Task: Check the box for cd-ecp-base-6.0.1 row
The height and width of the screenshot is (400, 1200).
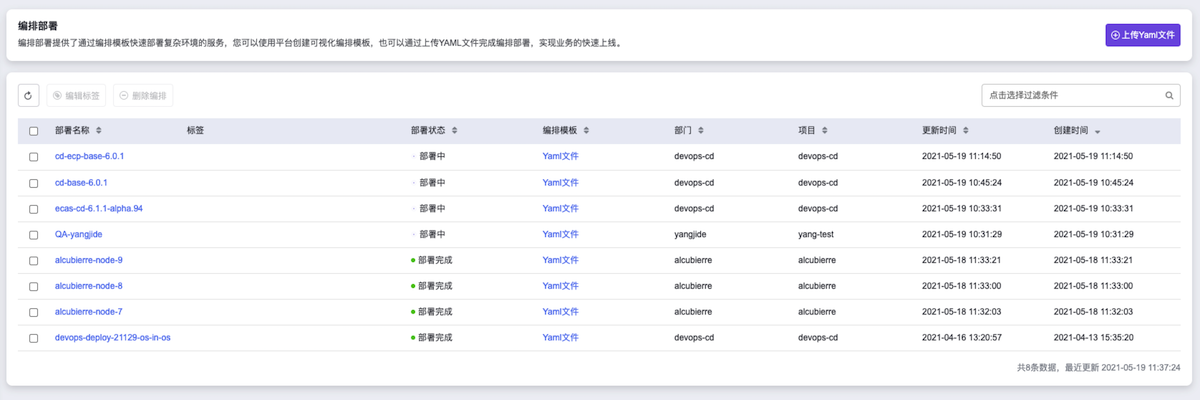Action: 34,157
